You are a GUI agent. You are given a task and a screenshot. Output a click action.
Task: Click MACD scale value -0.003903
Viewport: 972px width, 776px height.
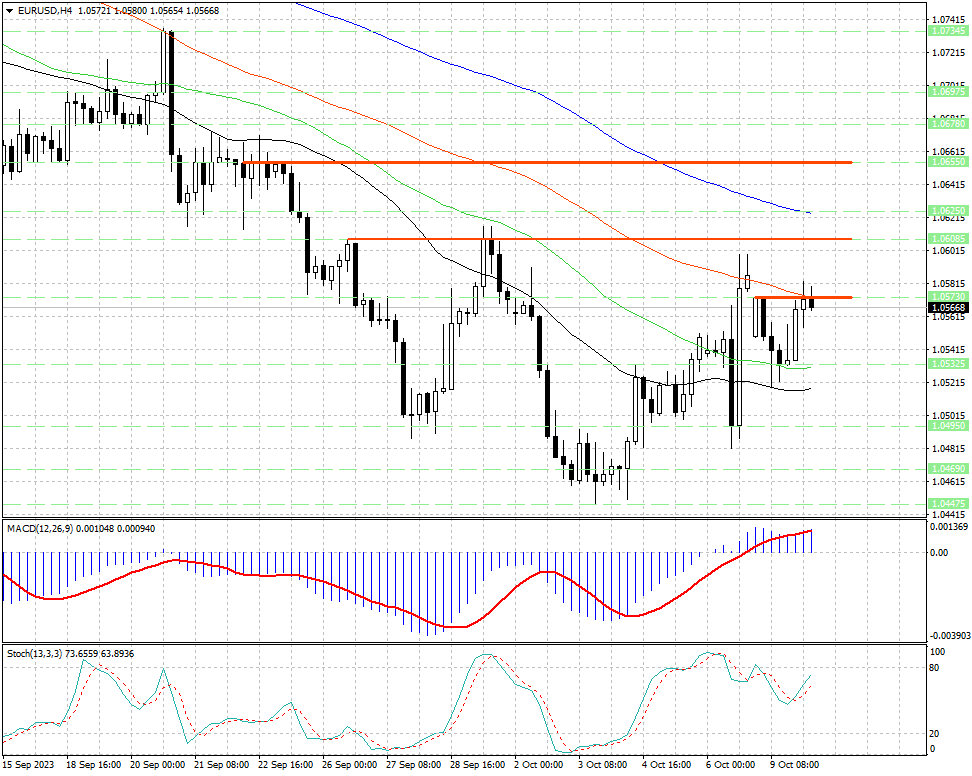(x=949, y=635)
